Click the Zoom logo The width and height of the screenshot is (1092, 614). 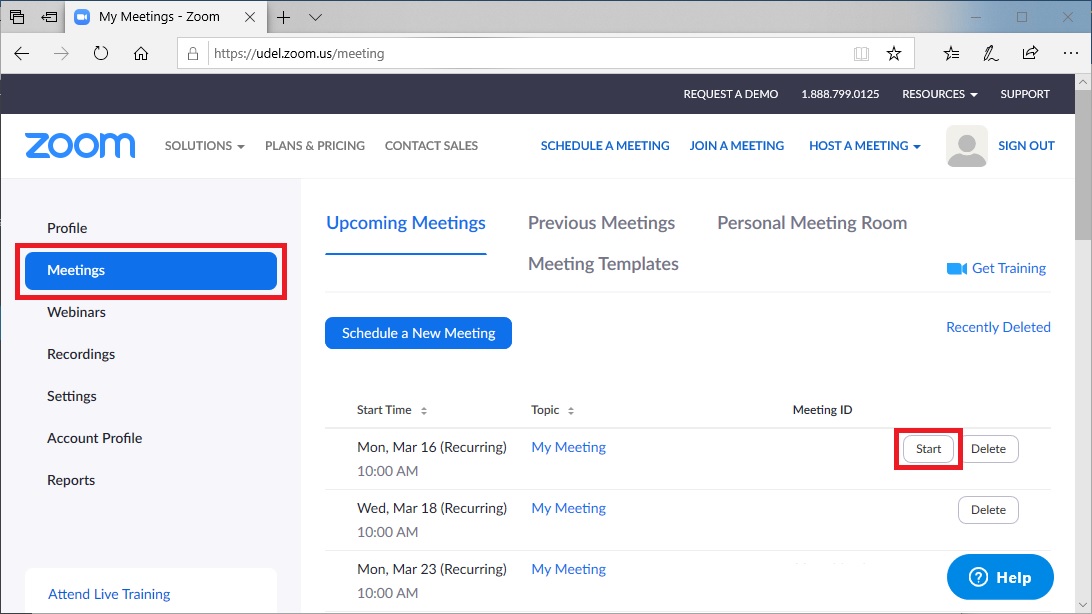[x=80, y=145]
